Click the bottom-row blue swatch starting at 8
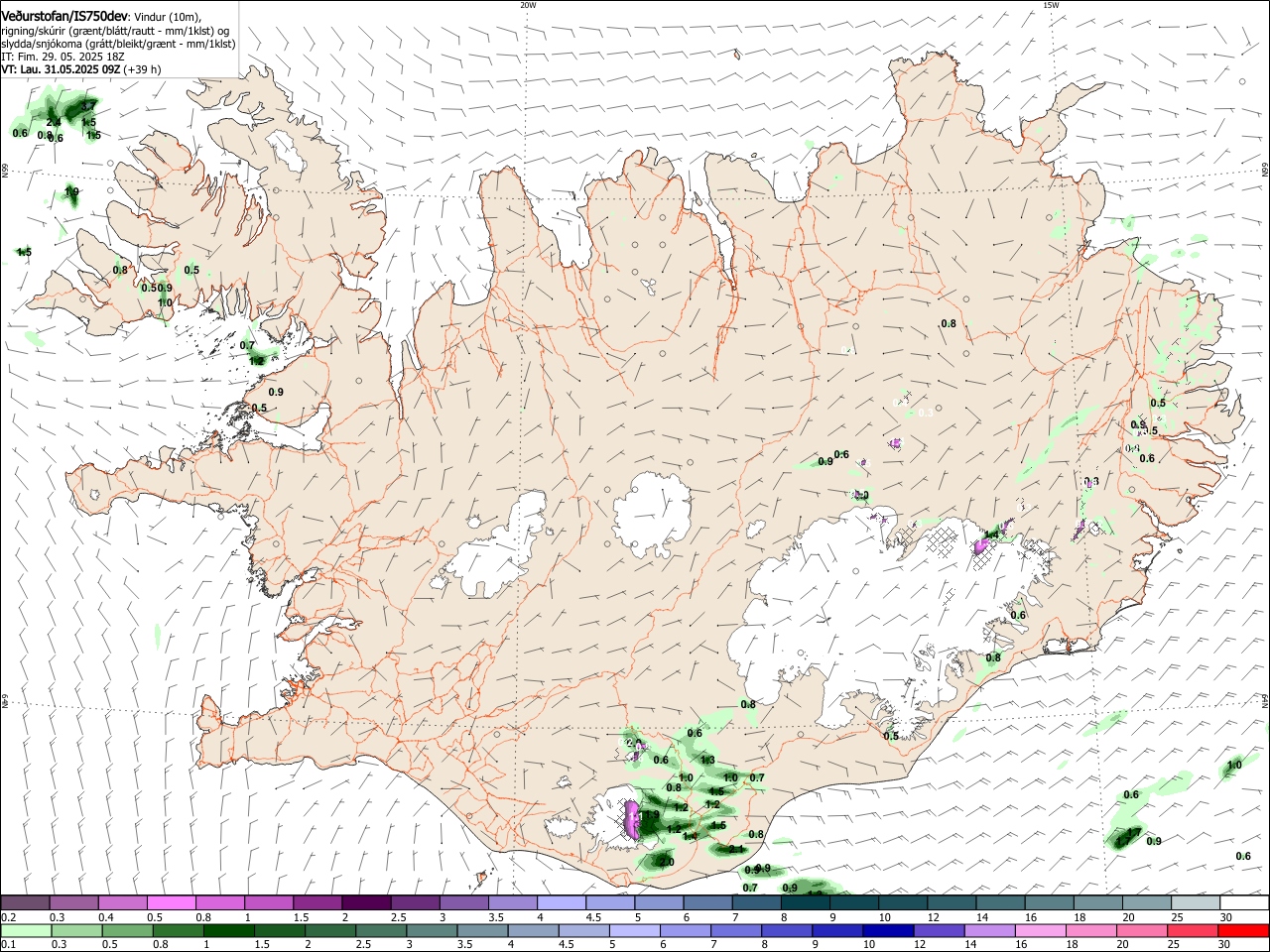The image size is (1270, 952). click(788, 931)
